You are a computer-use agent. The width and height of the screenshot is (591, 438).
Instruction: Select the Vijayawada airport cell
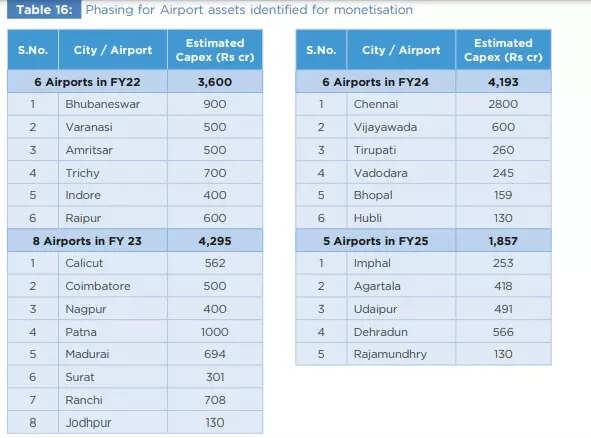click(401, 127)
